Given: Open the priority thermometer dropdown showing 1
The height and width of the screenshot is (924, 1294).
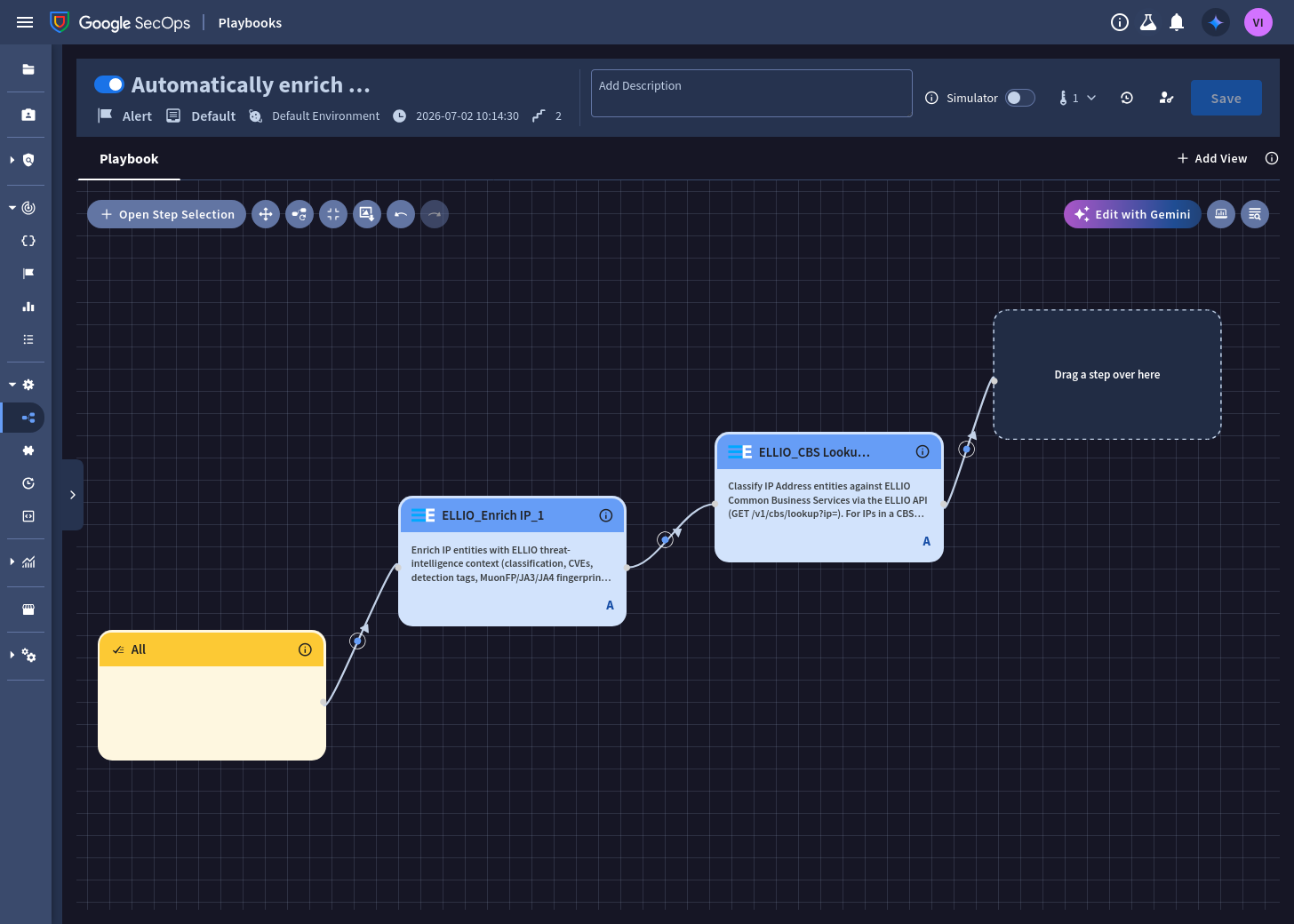Looking at the screenshot, I should point(1077,98).
